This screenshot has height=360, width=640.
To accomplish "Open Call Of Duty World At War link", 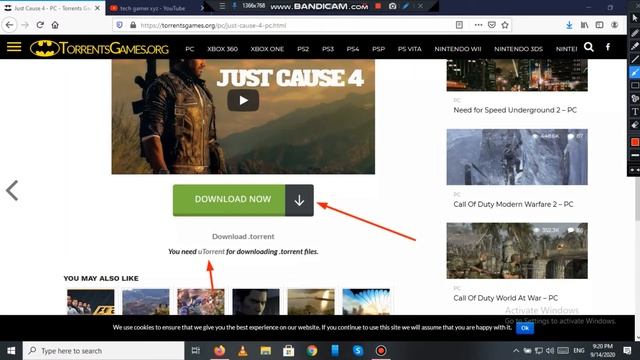I will (505, 298).
